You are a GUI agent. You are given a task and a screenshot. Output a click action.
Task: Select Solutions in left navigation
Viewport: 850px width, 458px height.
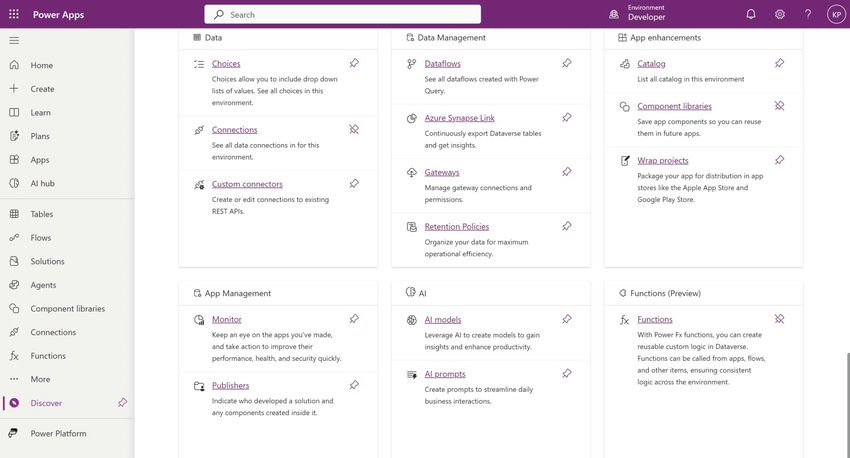click(x=47, y=261)
